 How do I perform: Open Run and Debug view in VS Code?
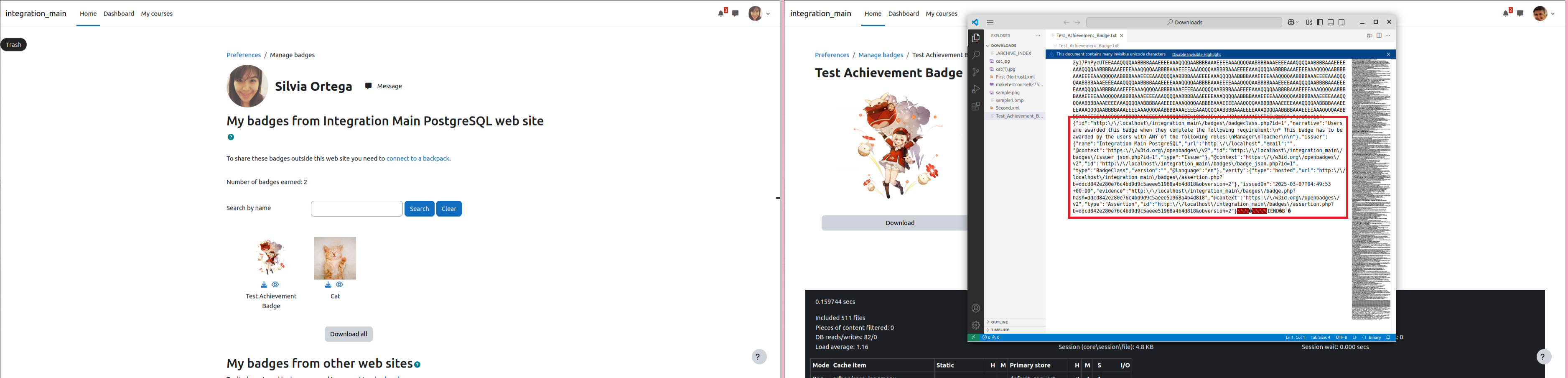click(x=975, y=89)
